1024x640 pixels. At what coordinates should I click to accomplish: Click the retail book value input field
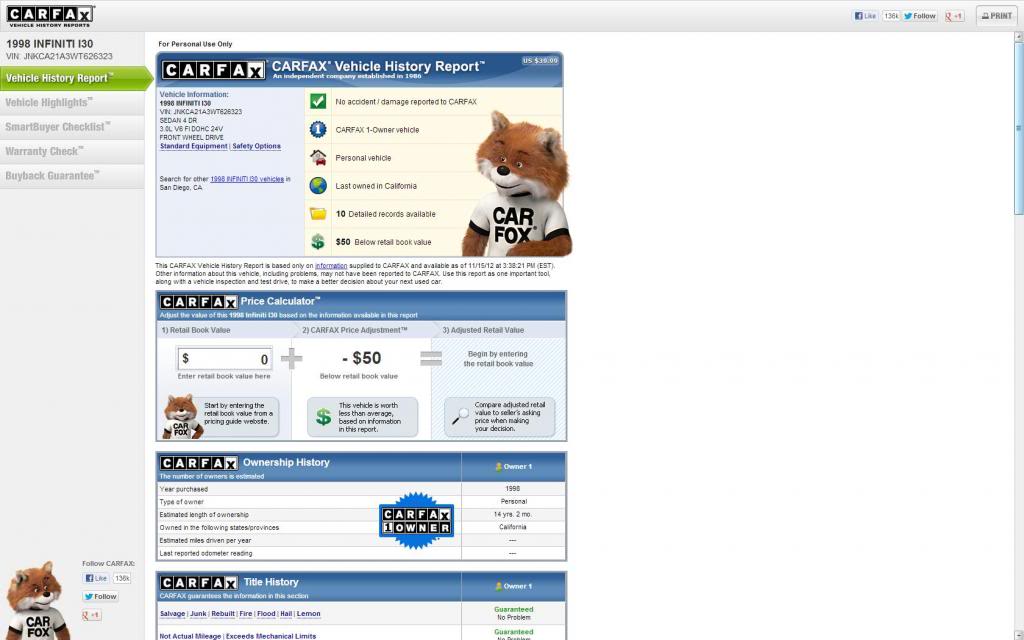pyautogui.click(x=225, y=359)
